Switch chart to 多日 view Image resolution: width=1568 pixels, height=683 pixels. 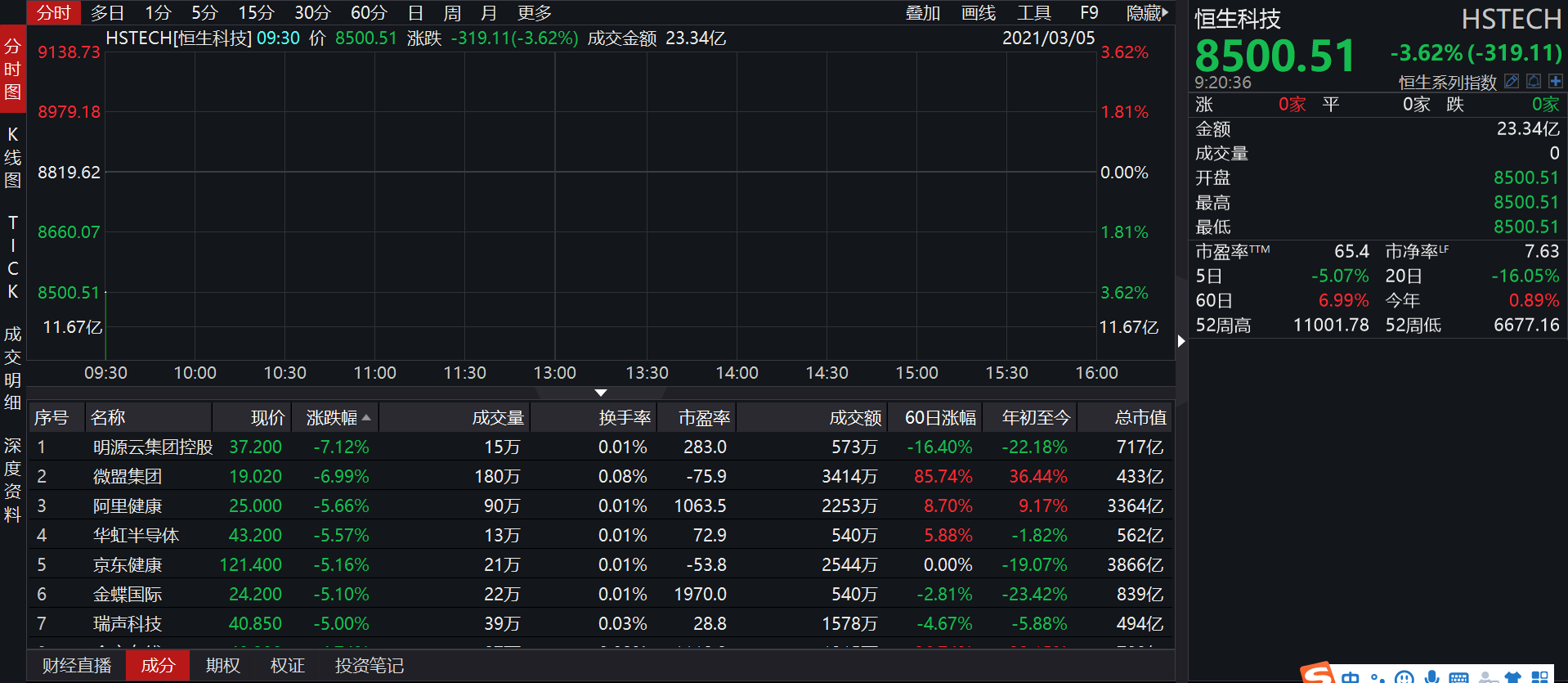[x=107, y=12]
